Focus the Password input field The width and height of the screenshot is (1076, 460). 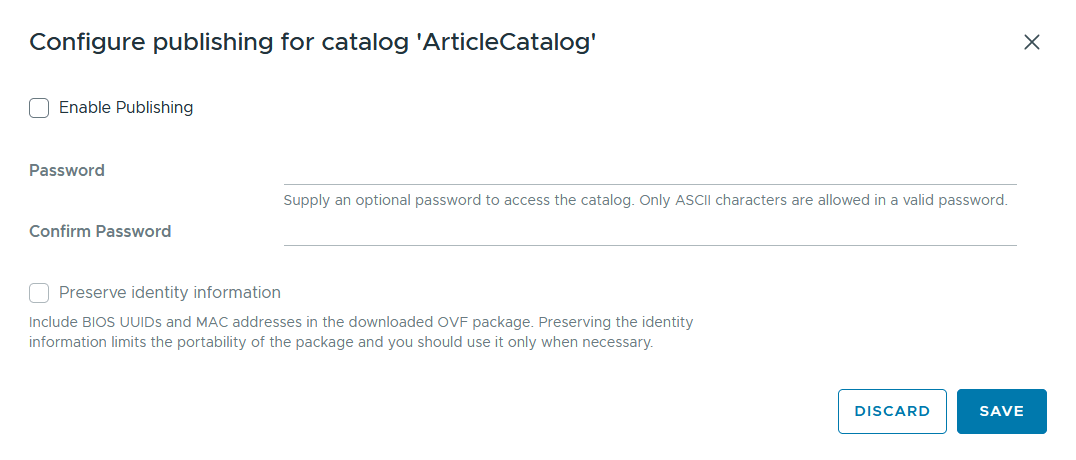click(x=650, y=172)
